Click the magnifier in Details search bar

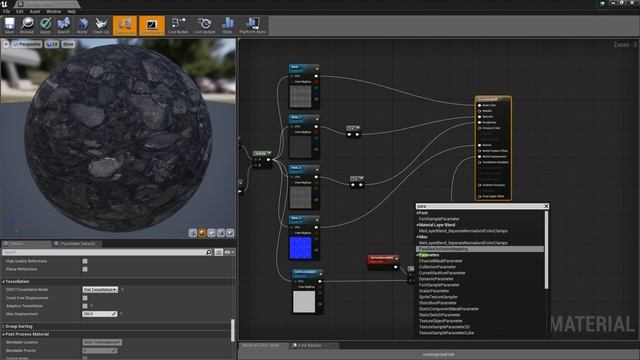[x=209, y=252]
